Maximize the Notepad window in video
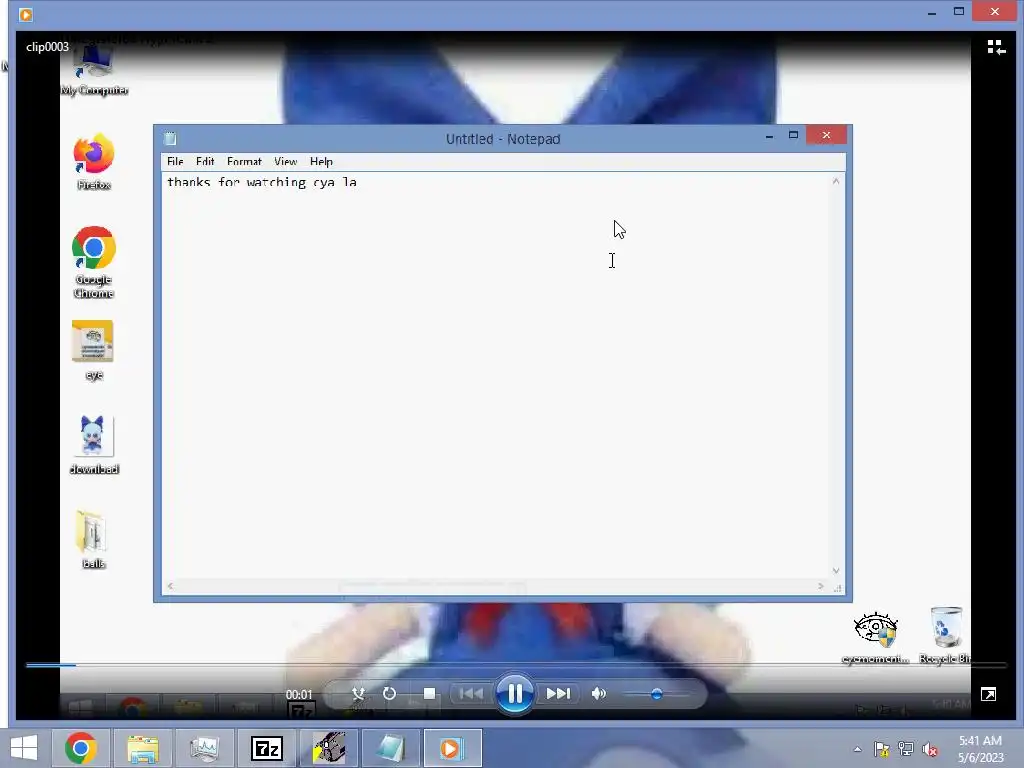This screenshot has width=1024, height=768. pos(793,135)
